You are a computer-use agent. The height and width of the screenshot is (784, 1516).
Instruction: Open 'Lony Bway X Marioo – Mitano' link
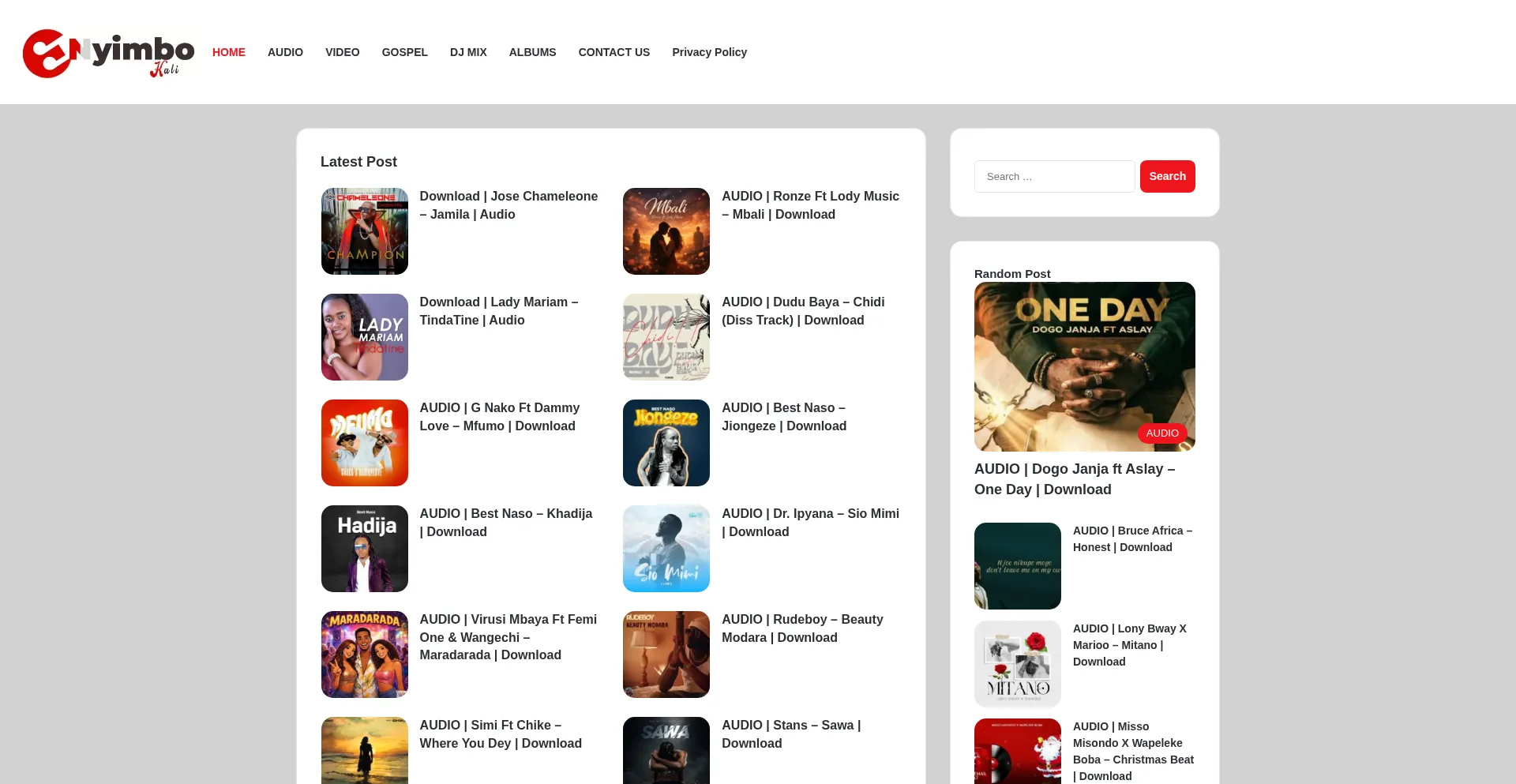click(x=1130, y=645)
